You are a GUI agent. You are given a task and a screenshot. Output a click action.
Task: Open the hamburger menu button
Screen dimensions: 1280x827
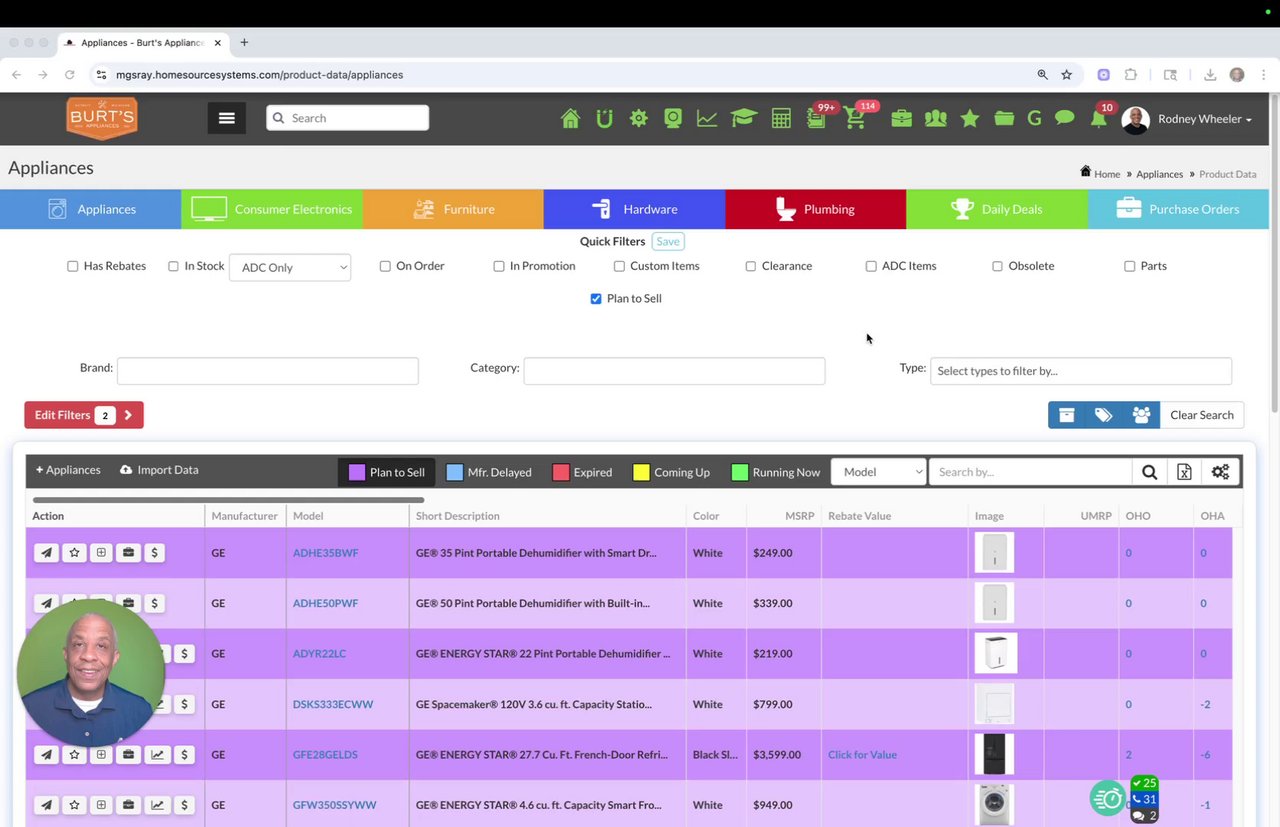[x=227, y=118]
